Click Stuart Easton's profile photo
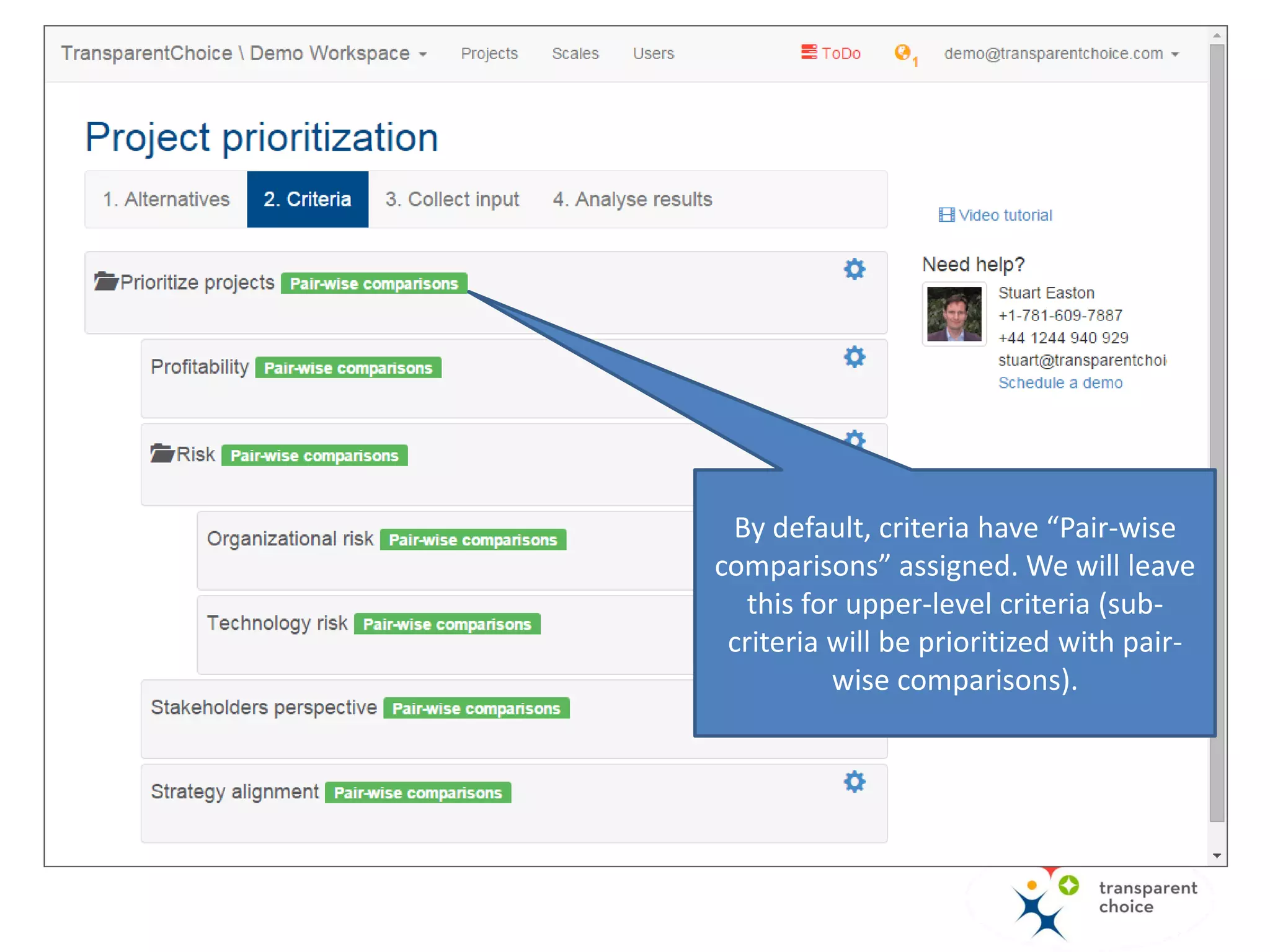Viewport: 1270px width, 952px height. tap(954, 314)
